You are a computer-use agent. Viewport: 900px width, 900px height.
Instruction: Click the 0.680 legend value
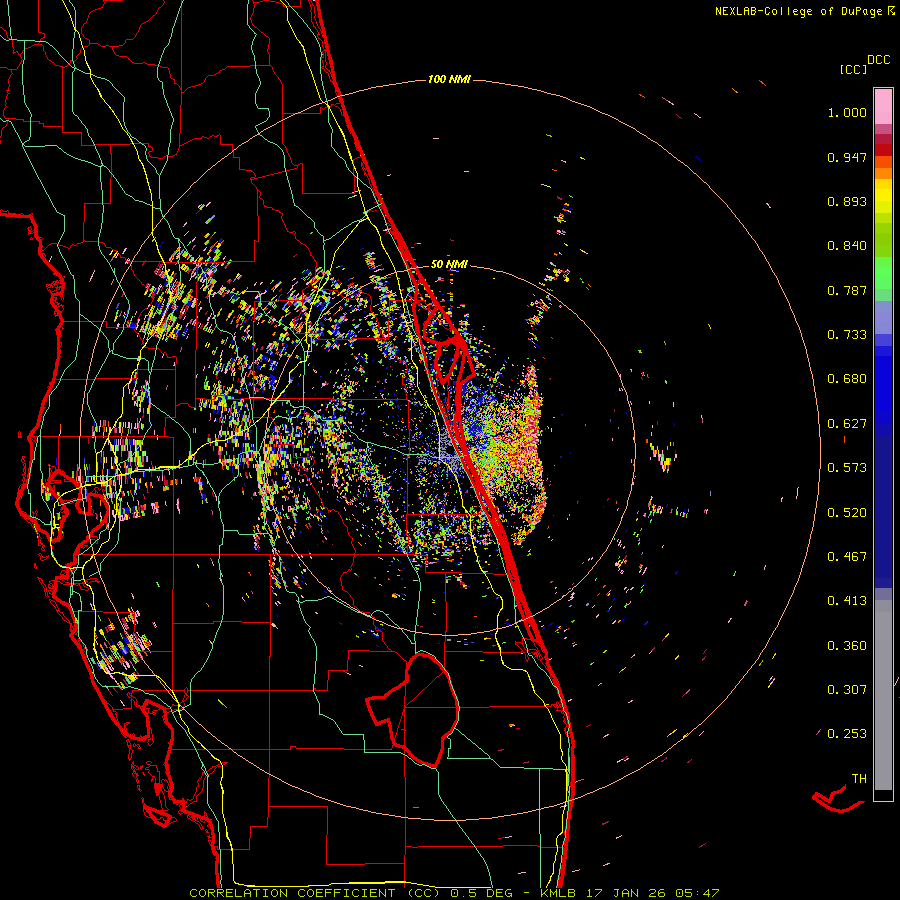coord(847,379)
